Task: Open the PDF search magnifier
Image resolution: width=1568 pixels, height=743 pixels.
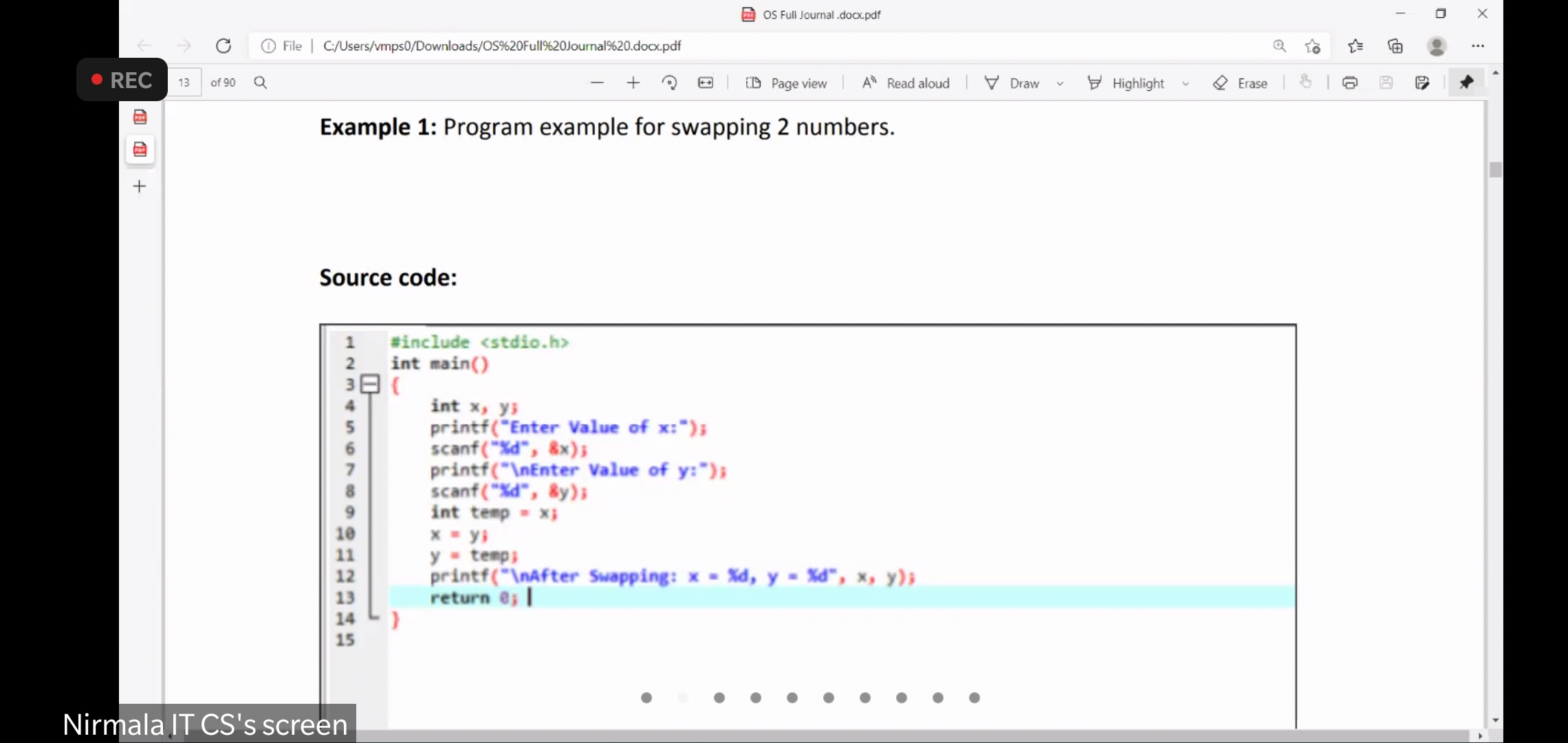Action: (x=261, y=83)
